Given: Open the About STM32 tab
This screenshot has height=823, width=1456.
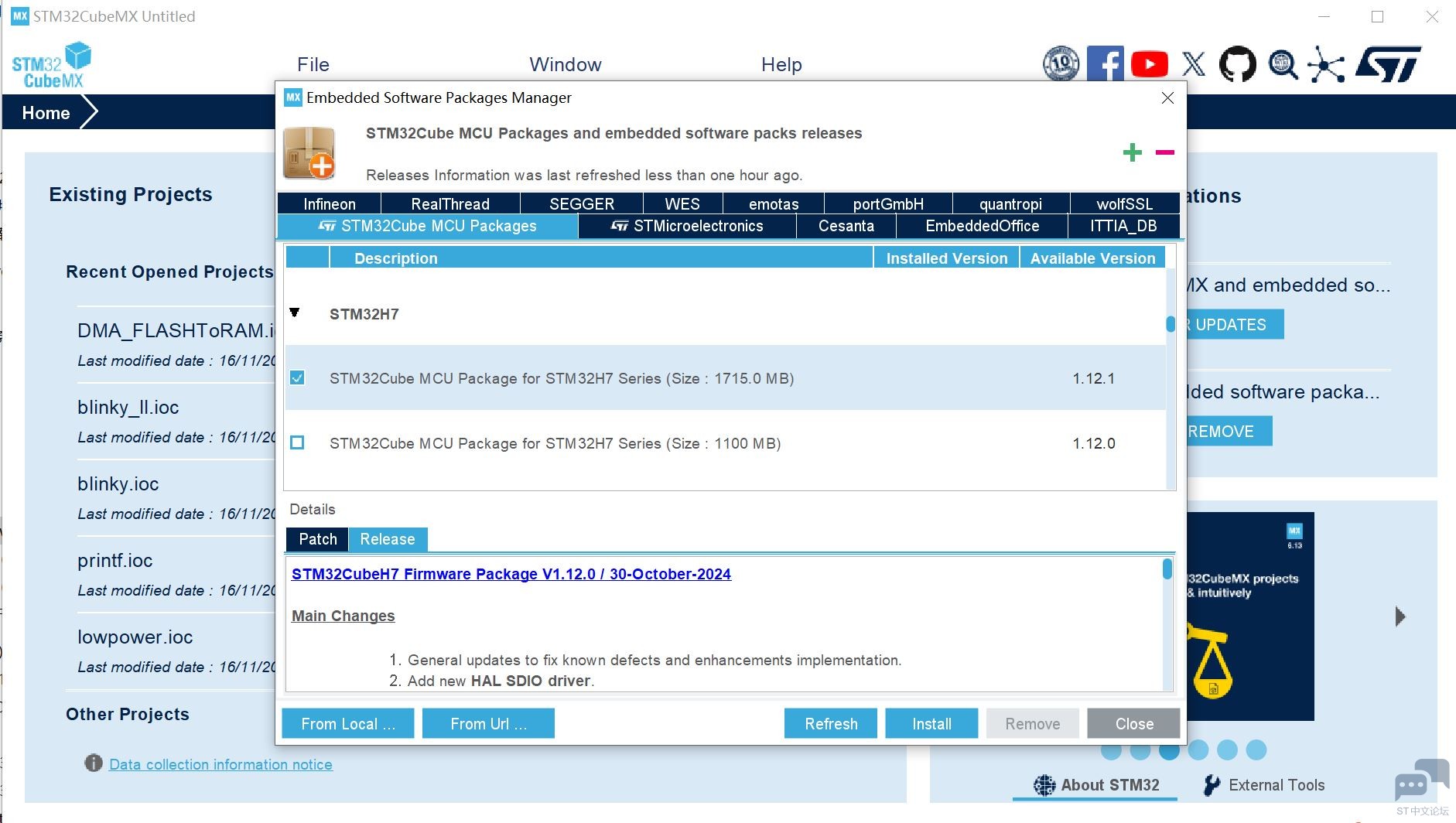Looking at the screenshot, I should pos(1096,785).
